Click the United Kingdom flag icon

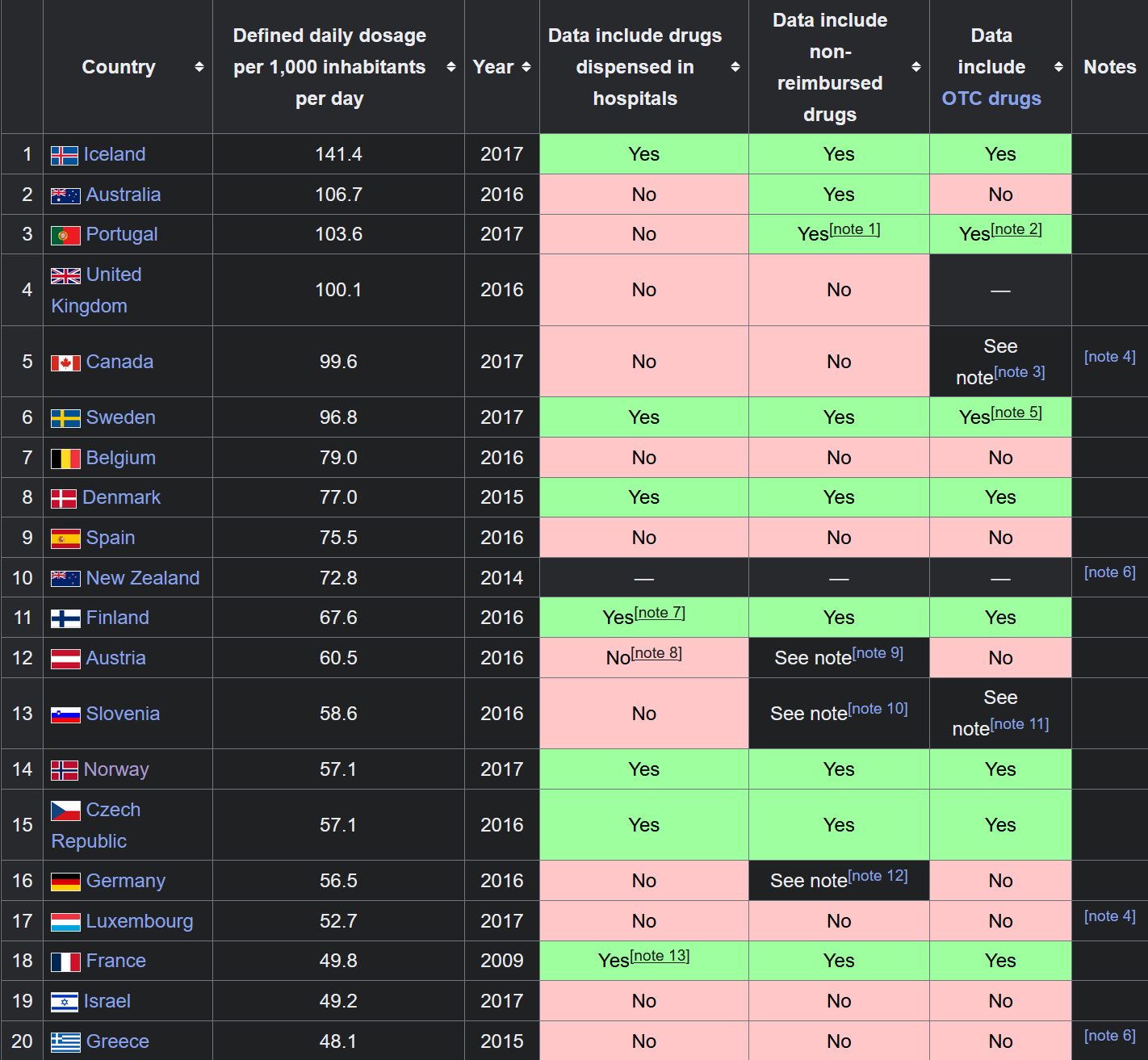tap(65, 276)
